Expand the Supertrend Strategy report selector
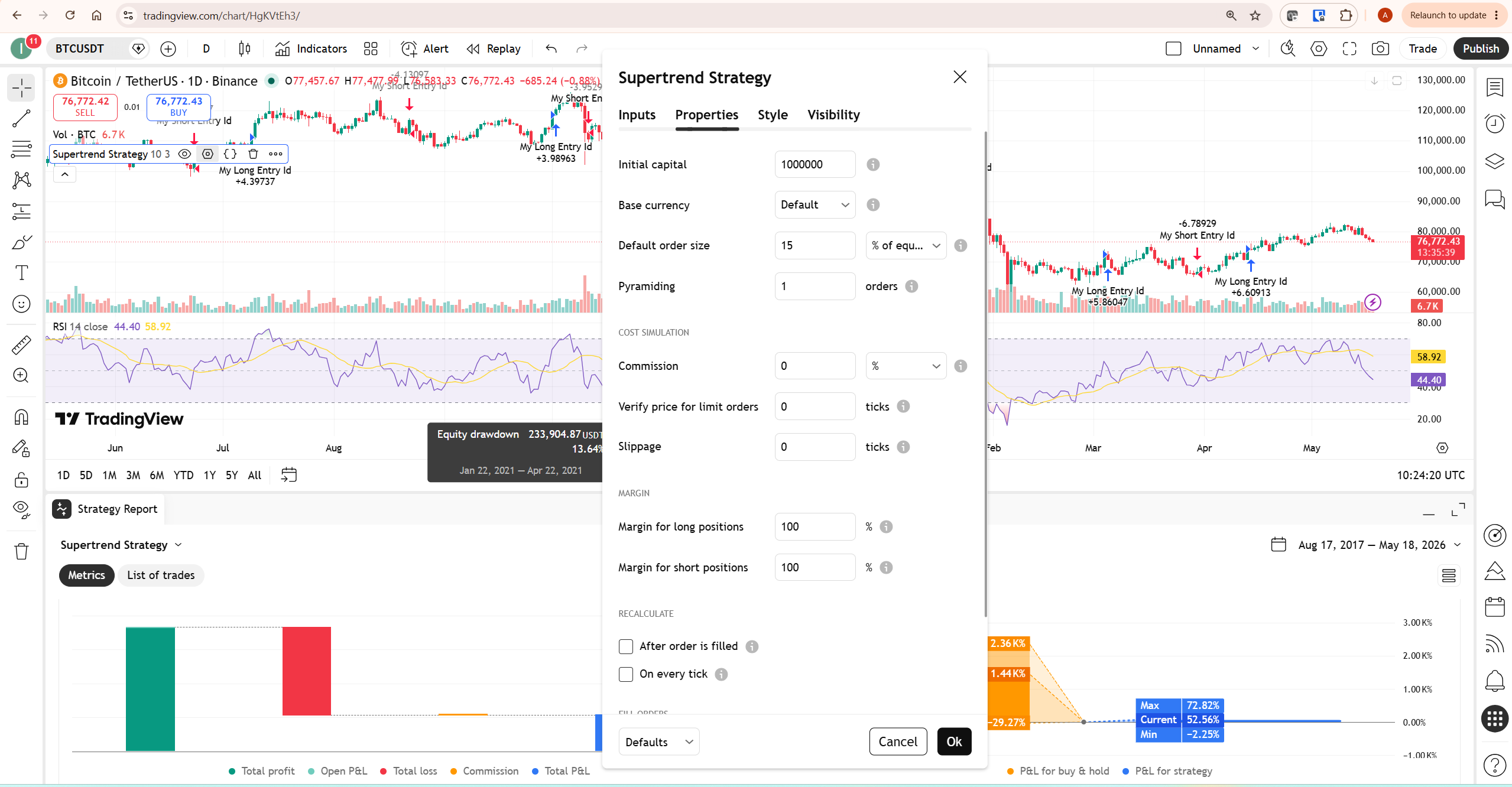The height and width of the screenshot is (787, 1512). (122, 545)
